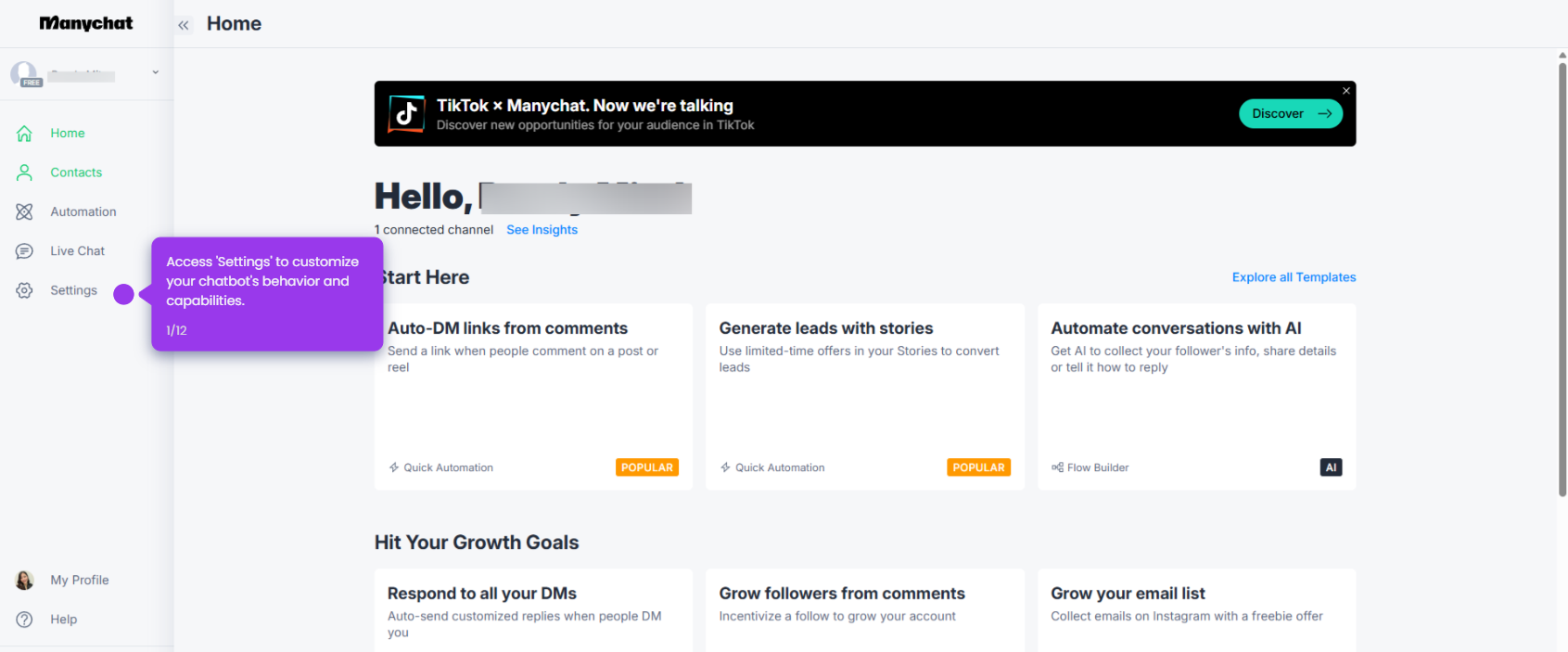Screen dimensions: 1568x652
Task: Open Live Chat speech bubble icon
Action: (24, 251)
